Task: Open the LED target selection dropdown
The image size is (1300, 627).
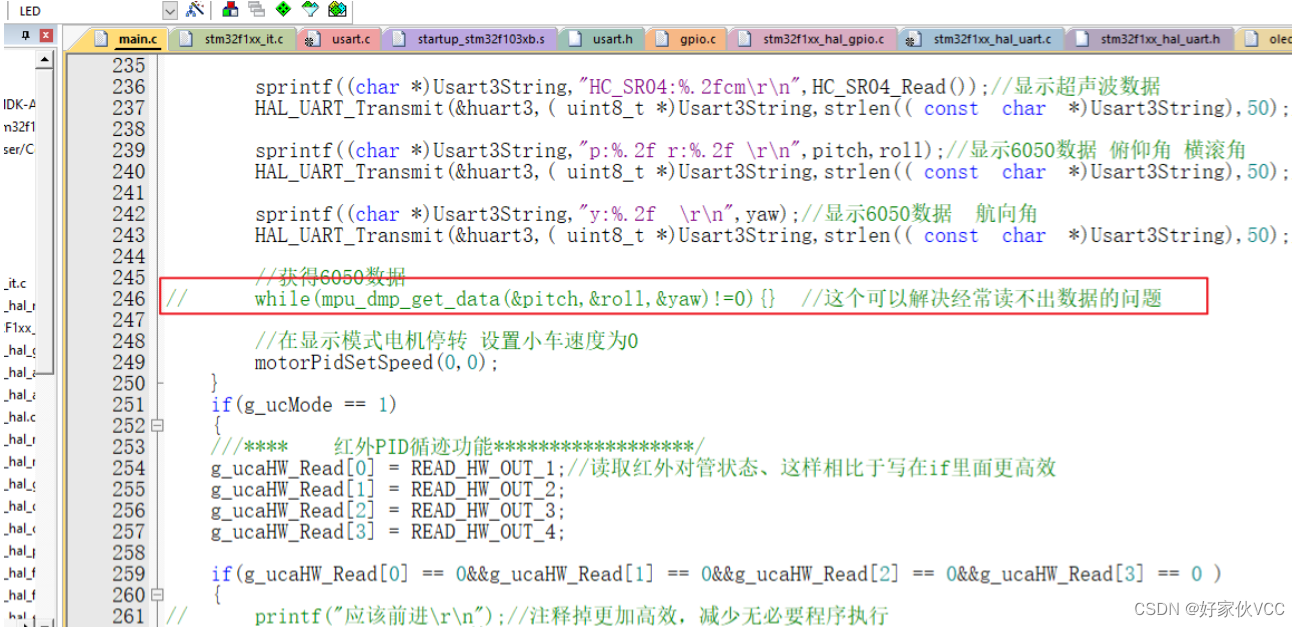Action: [x=169, y=10]
